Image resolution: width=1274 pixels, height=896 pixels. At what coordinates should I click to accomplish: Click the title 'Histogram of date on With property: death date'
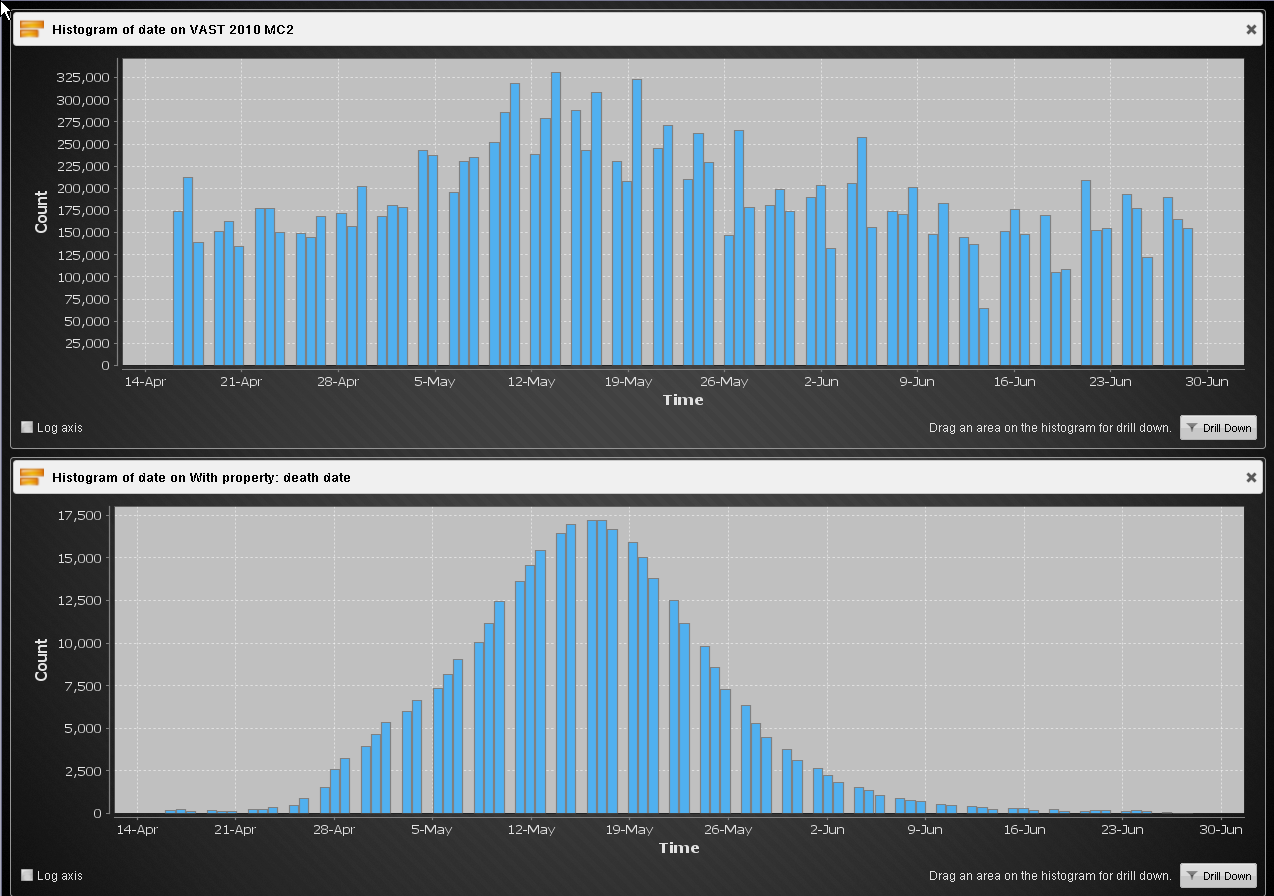pyautogui.click(x=201, y=477)
